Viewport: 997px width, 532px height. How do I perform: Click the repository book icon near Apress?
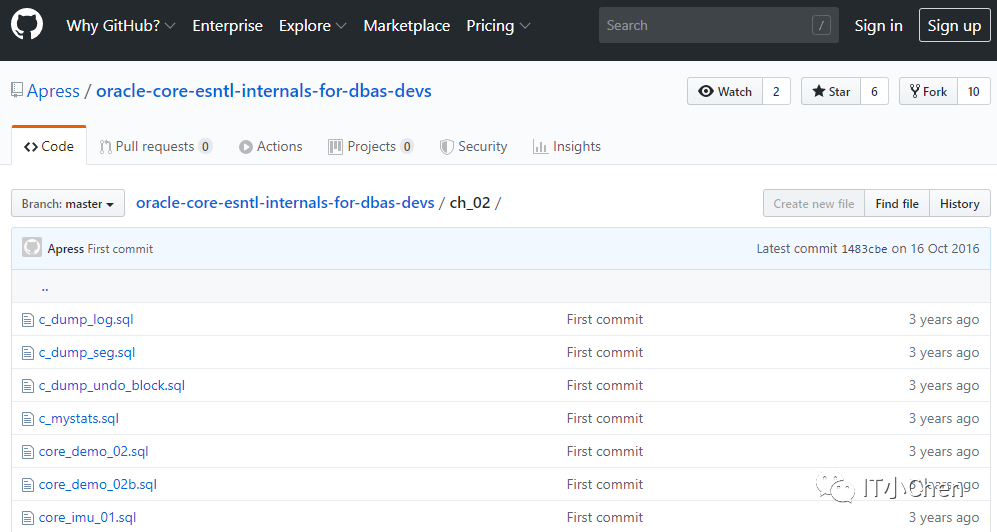(x=17, y=91)
